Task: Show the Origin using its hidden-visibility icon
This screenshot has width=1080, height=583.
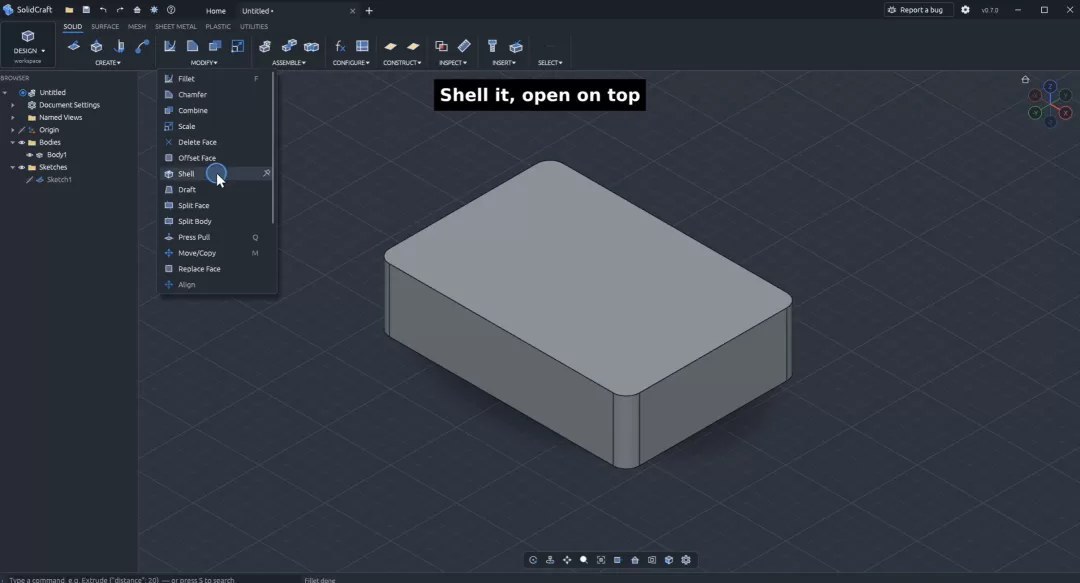Action: tap(21, 130)
